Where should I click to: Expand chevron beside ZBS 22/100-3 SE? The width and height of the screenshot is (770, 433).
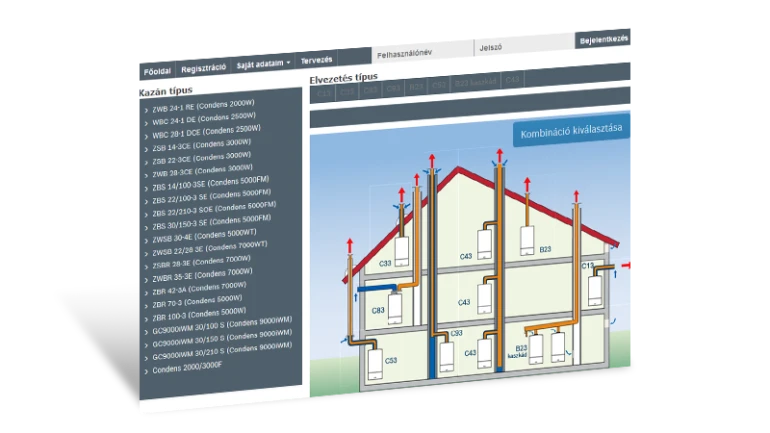(x=146, y=202)
